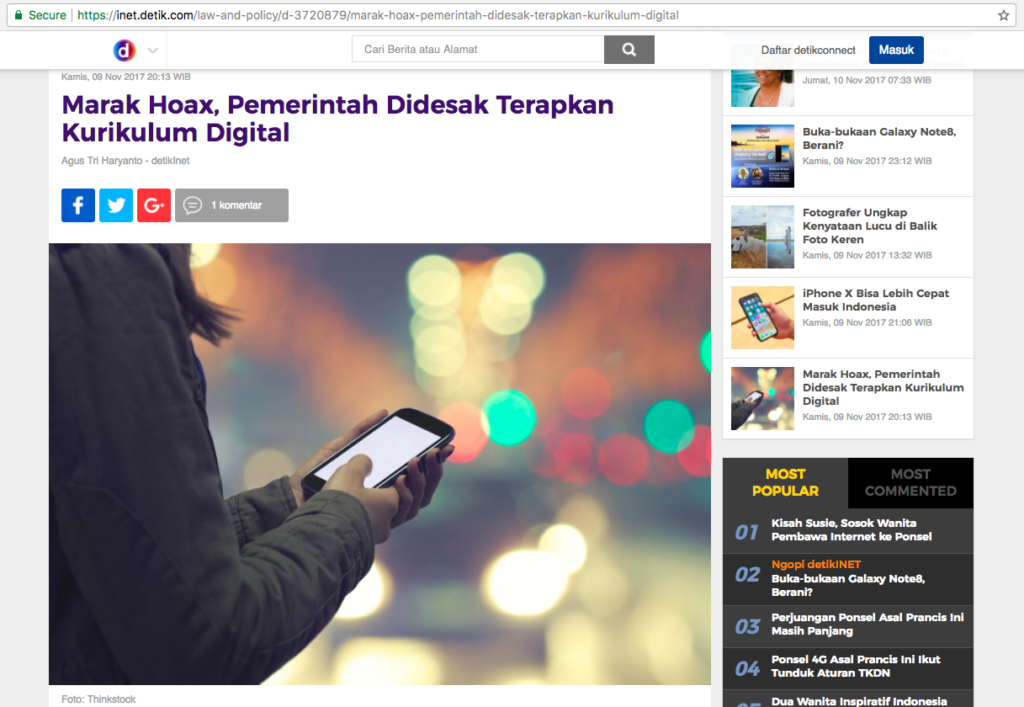Open the '1 komentar' comments button
The width and height of the screenshot is (1024, 707).
coord(232,205)
